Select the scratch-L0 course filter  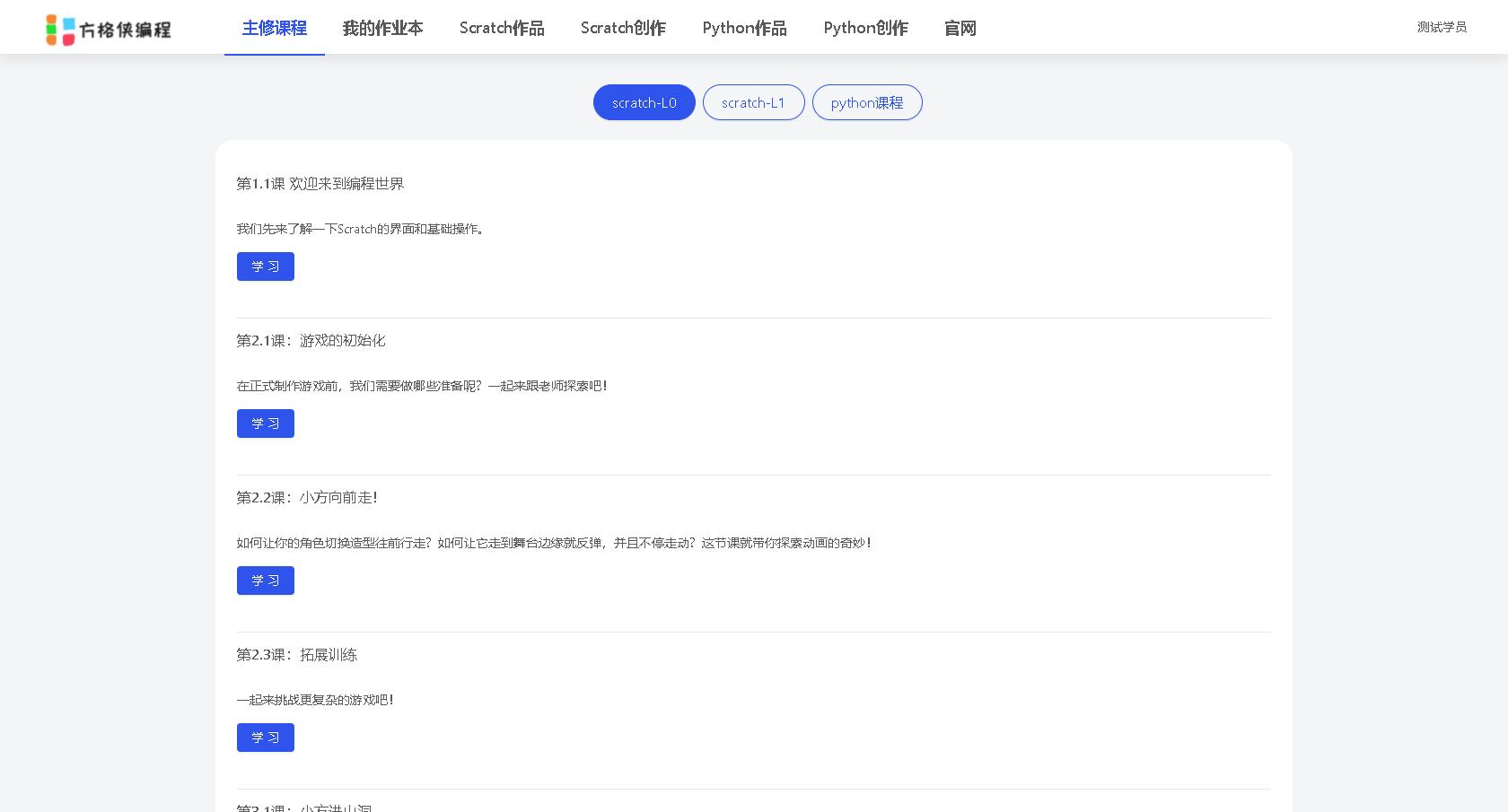click(644, 102)
